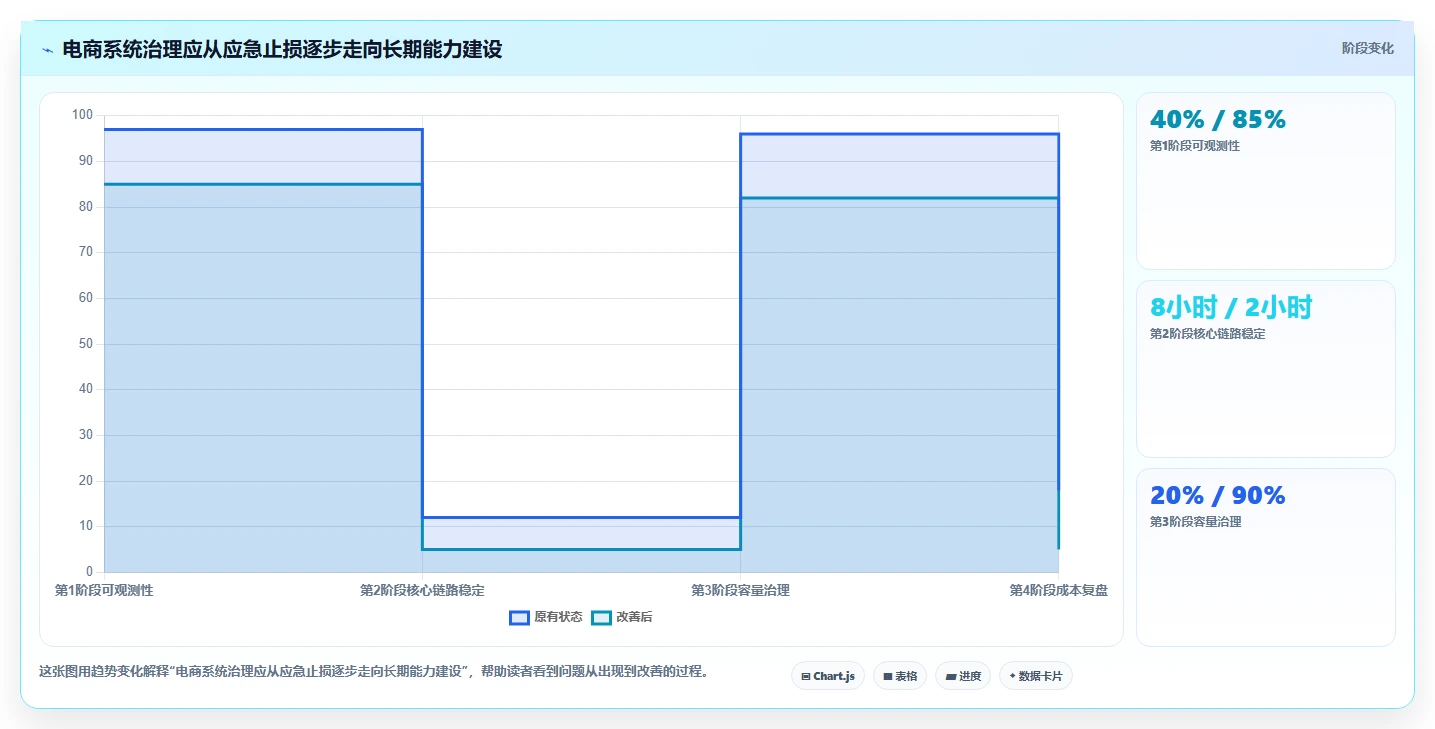Click the description text below the chart

[374, 672]
